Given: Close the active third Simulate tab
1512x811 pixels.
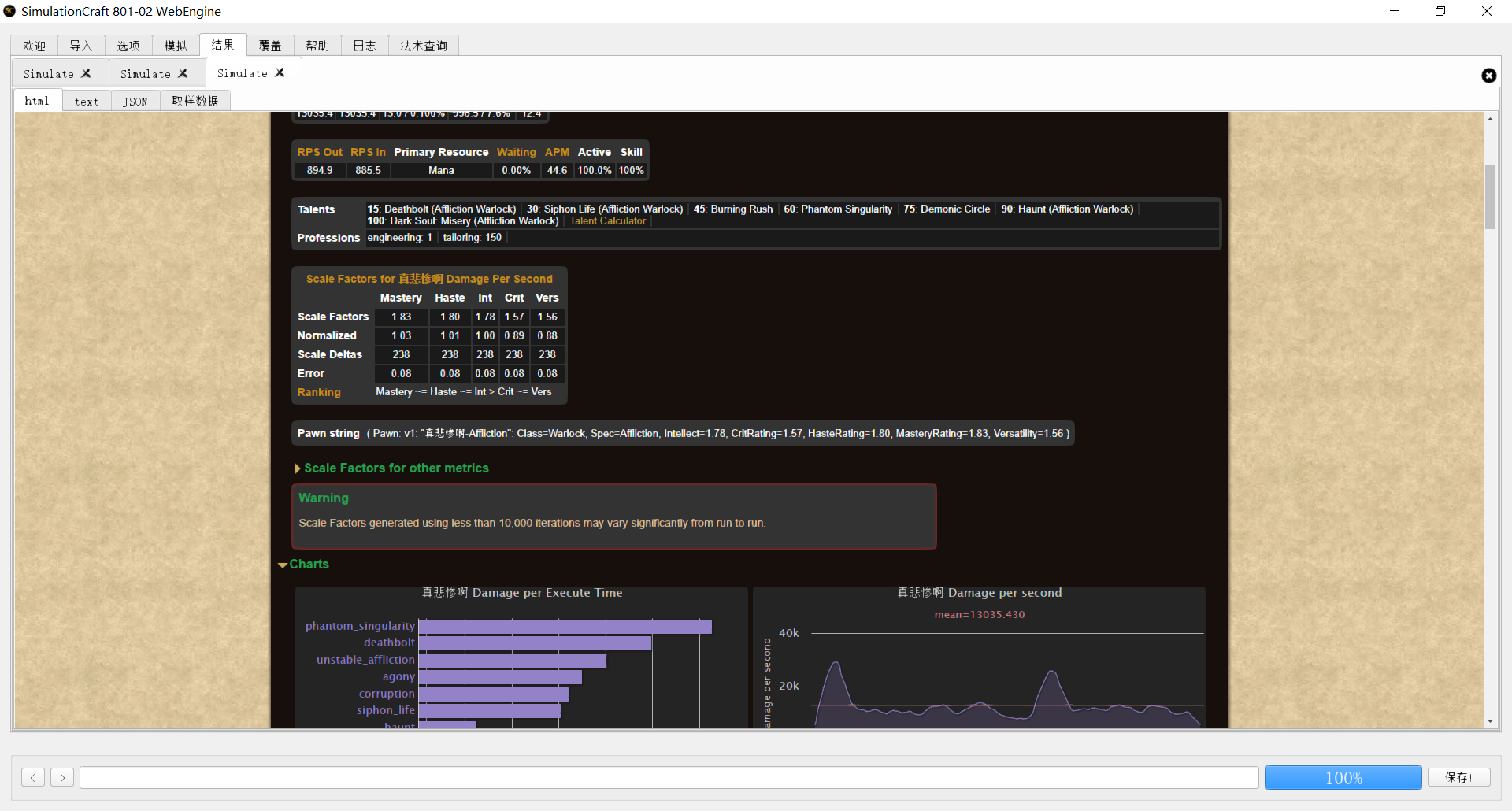Looking at the screenshot, I should point(280,72).
